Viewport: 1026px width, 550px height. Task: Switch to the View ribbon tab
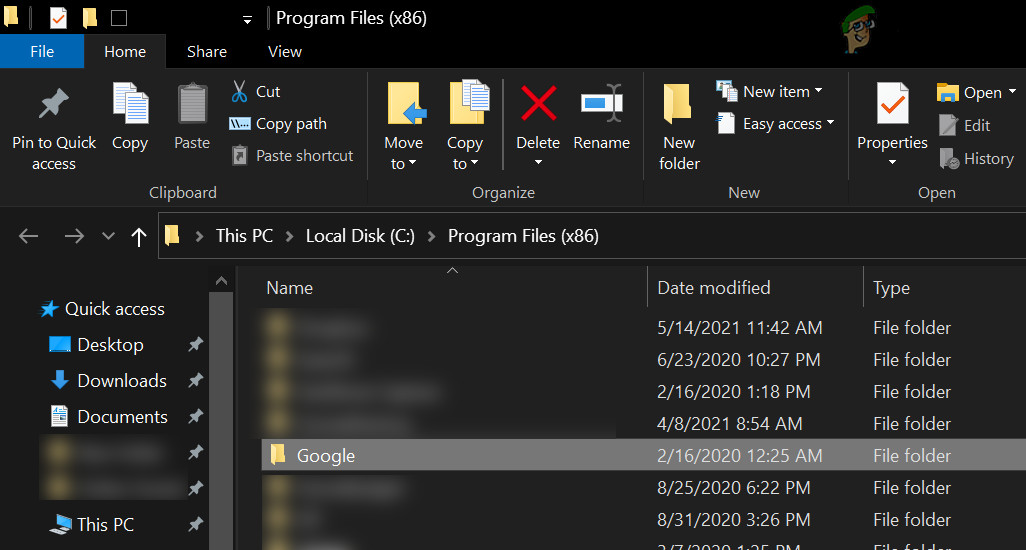point(285,52)
